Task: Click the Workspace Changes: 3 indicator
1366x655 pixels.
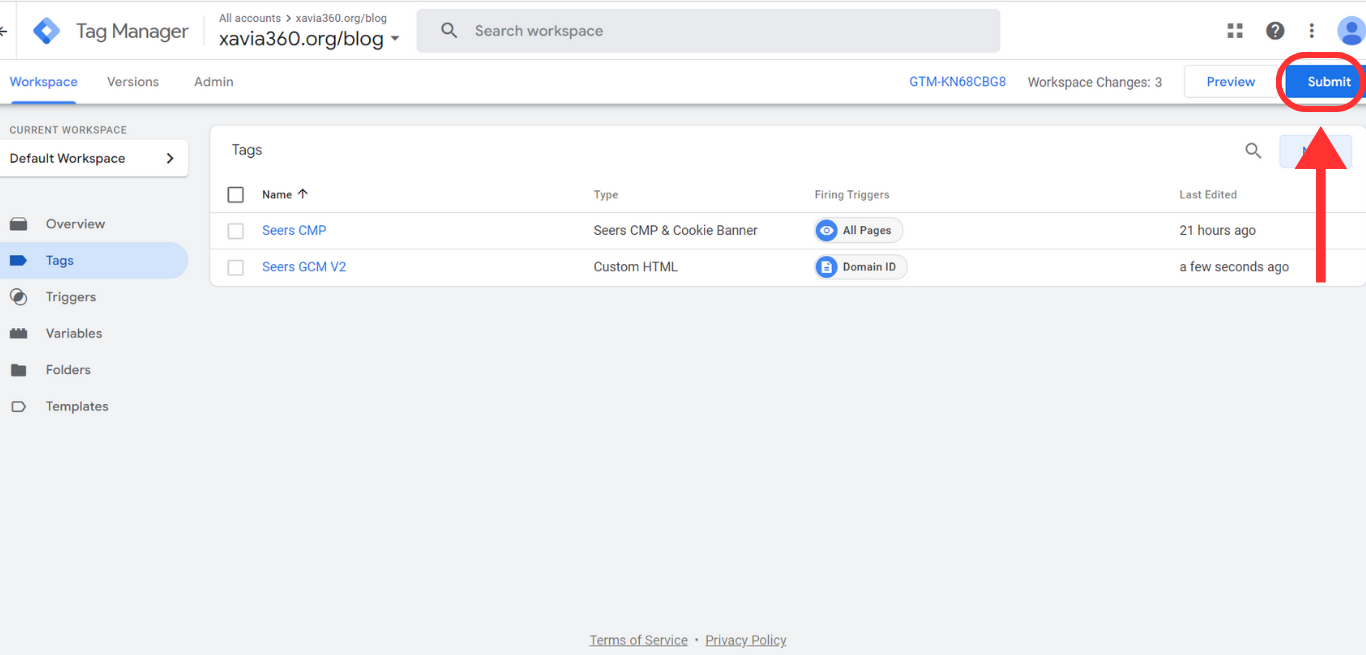Action: click(1094, 82)
